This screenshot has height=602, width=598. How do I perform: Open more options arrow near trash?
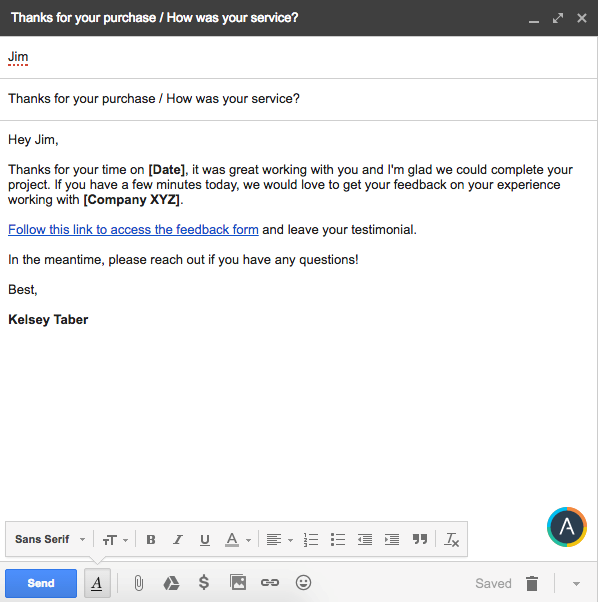576,584
